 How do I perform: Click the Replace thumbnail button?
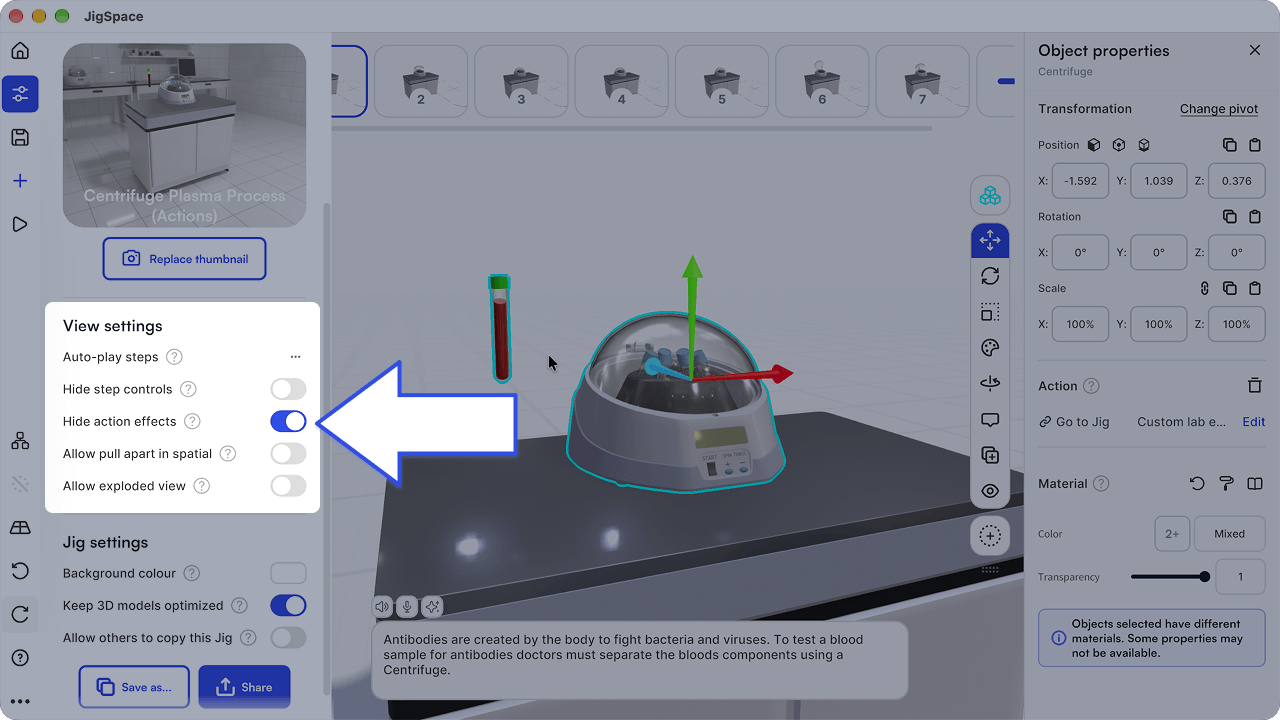pyautogui.click(x=185, y=259)
